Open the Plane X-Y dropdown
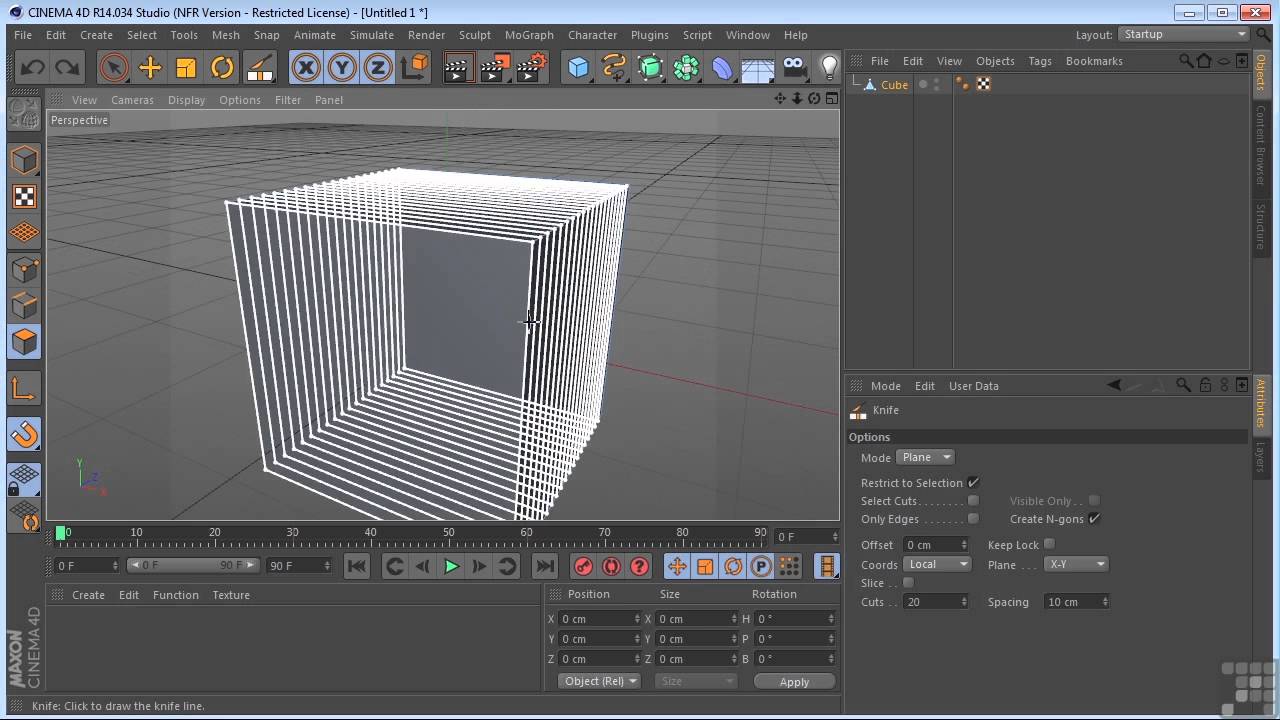Screen dimensions: 1280x720 pyautogui.click(x=1076, y=564)
